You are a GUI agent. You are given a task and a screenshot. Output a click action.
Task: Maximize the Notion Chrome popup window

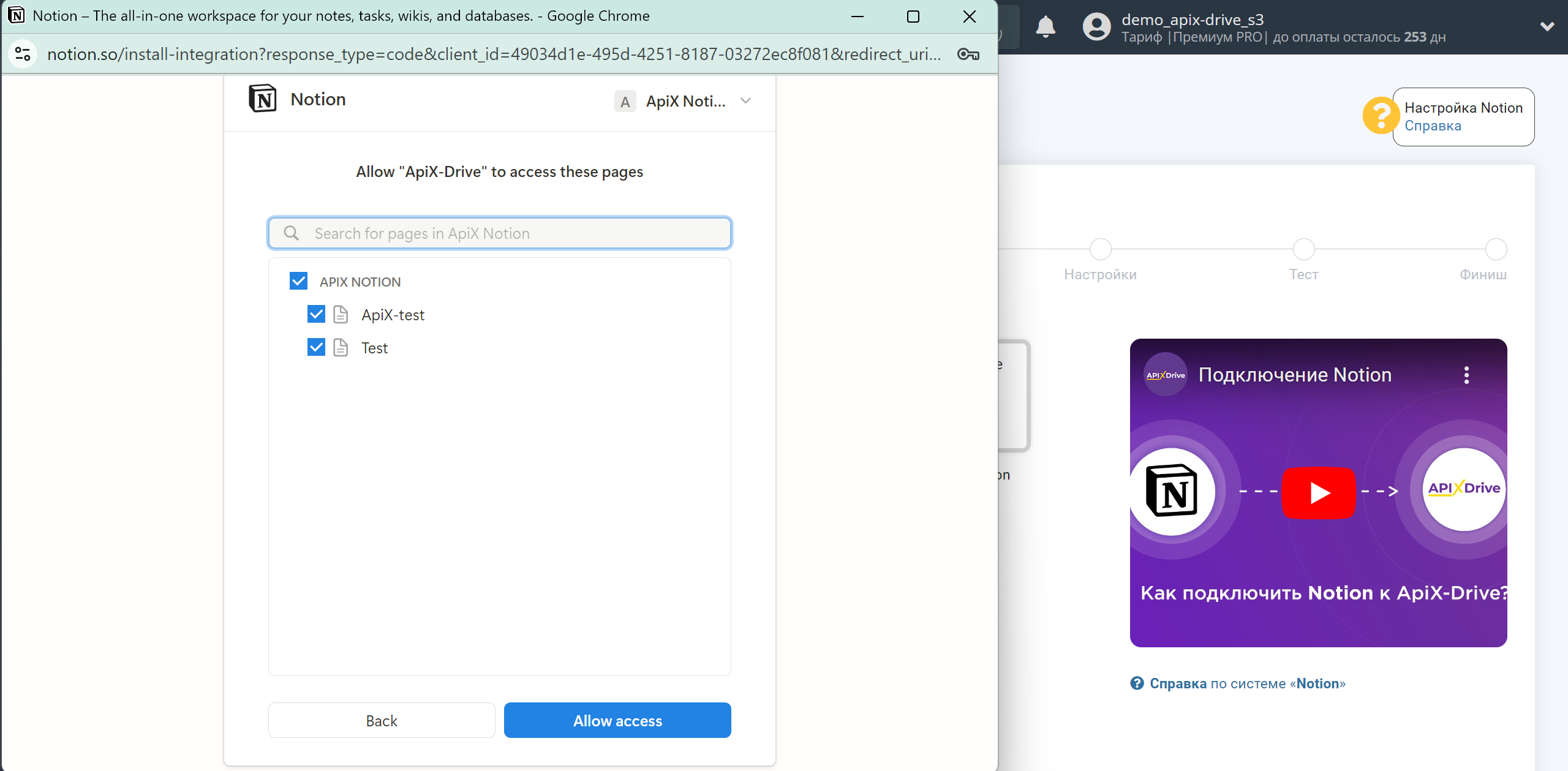click(x=913, y=17)
